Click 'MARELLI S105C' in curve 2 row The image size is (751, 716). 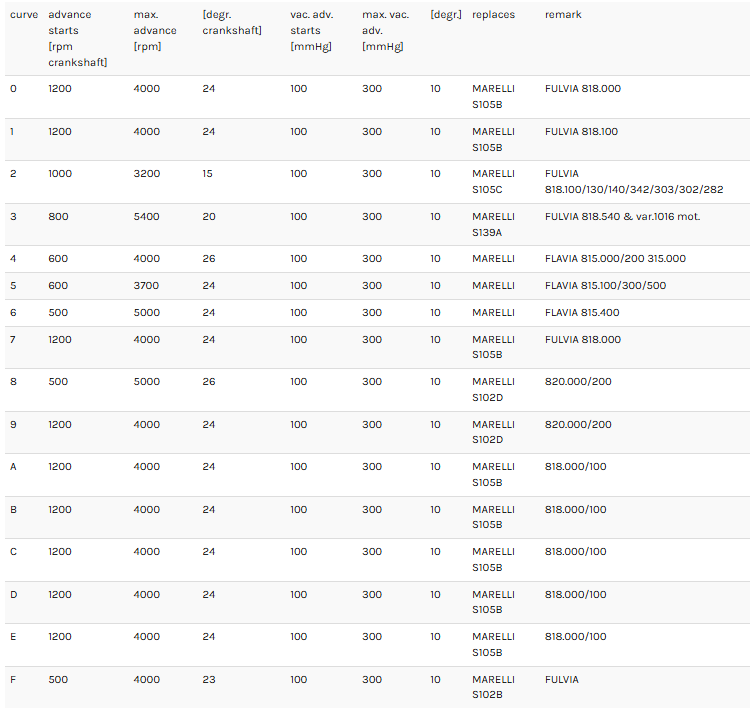(x=493, y=182)
